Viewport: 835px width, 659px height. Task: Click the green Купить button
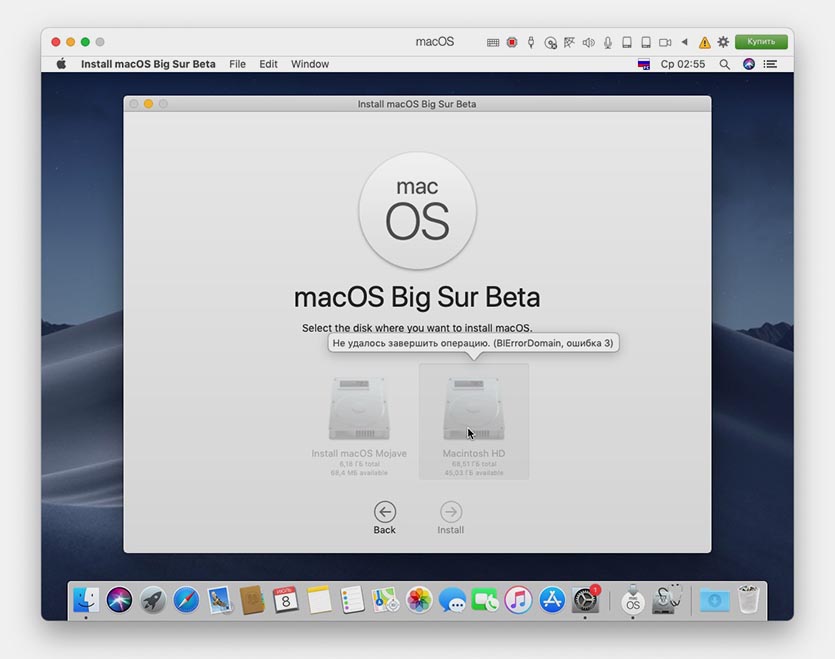click(x=761, y=42)
